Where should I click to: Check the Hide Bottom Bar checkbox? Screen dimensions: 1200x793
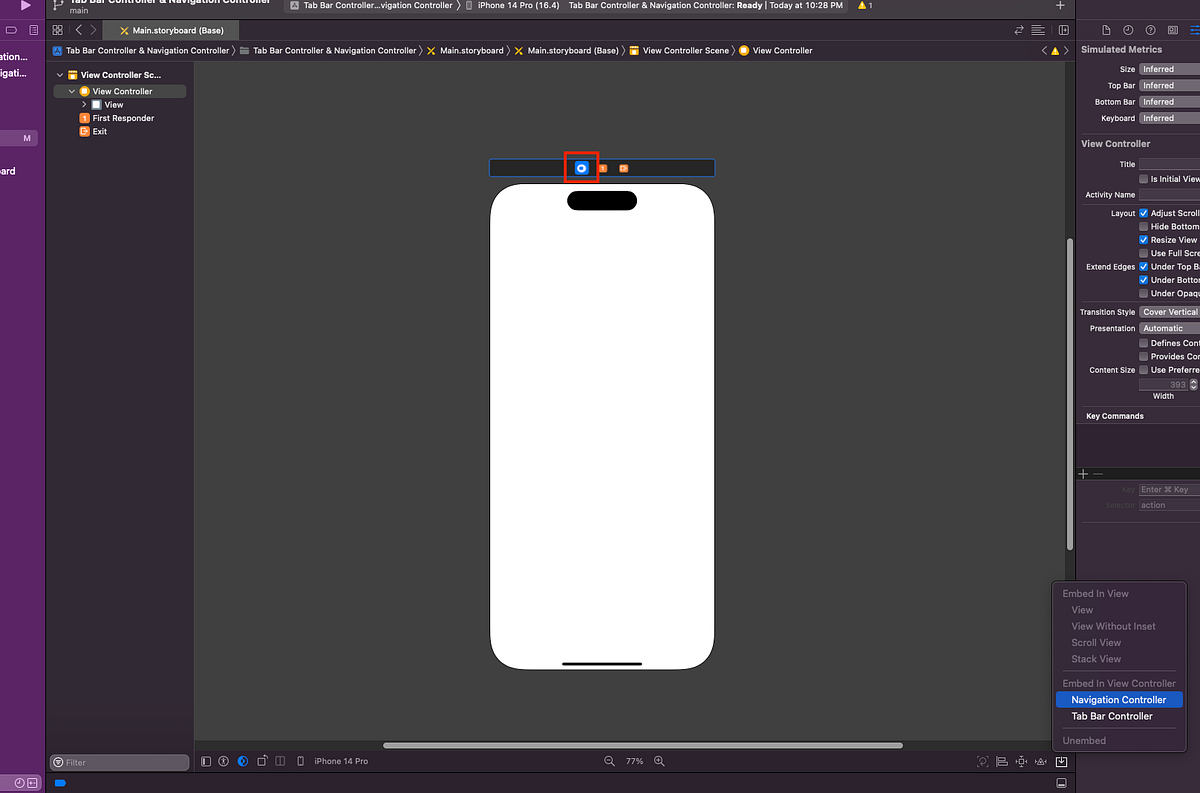tap(1144, 226)
